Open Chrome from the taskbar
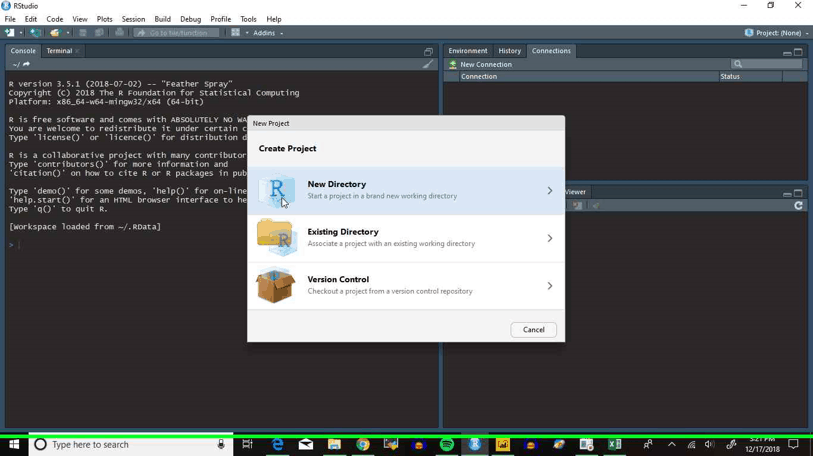The width and height of the screenshot is (815, 456). coord(363,445)
